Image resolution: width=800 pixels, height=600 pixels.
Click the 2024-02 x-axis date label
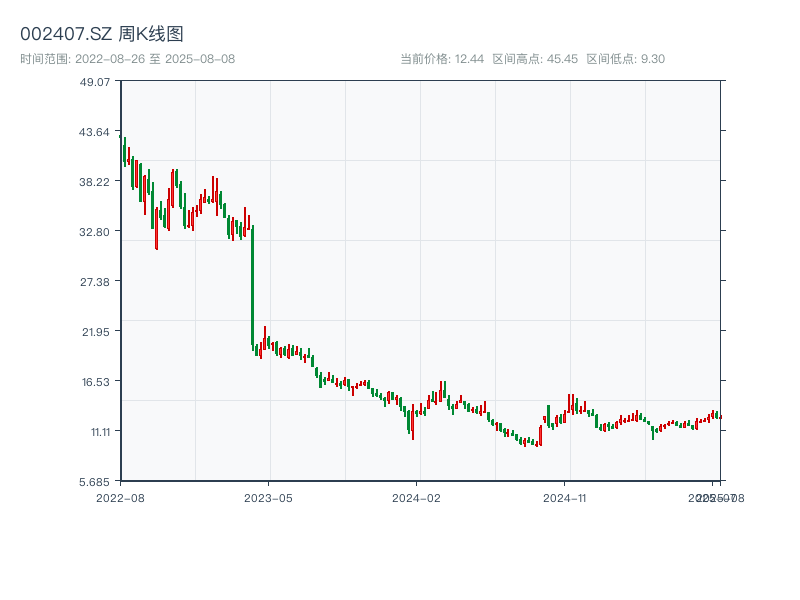click(417, 497)
